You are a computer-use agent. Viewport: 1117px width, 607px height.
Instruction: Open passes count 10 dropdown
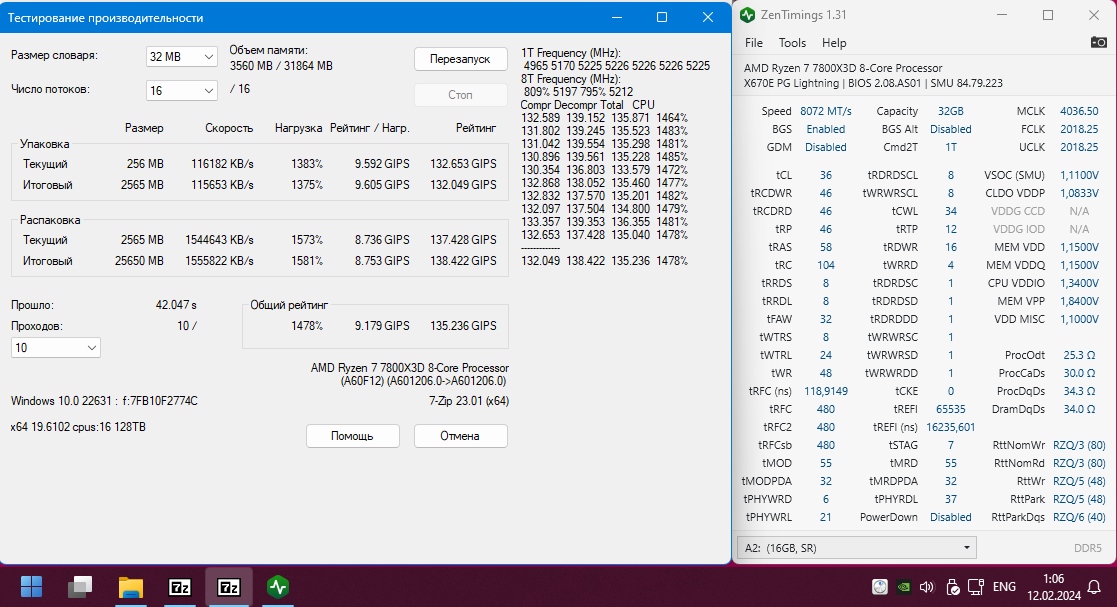tap(56, 348)
